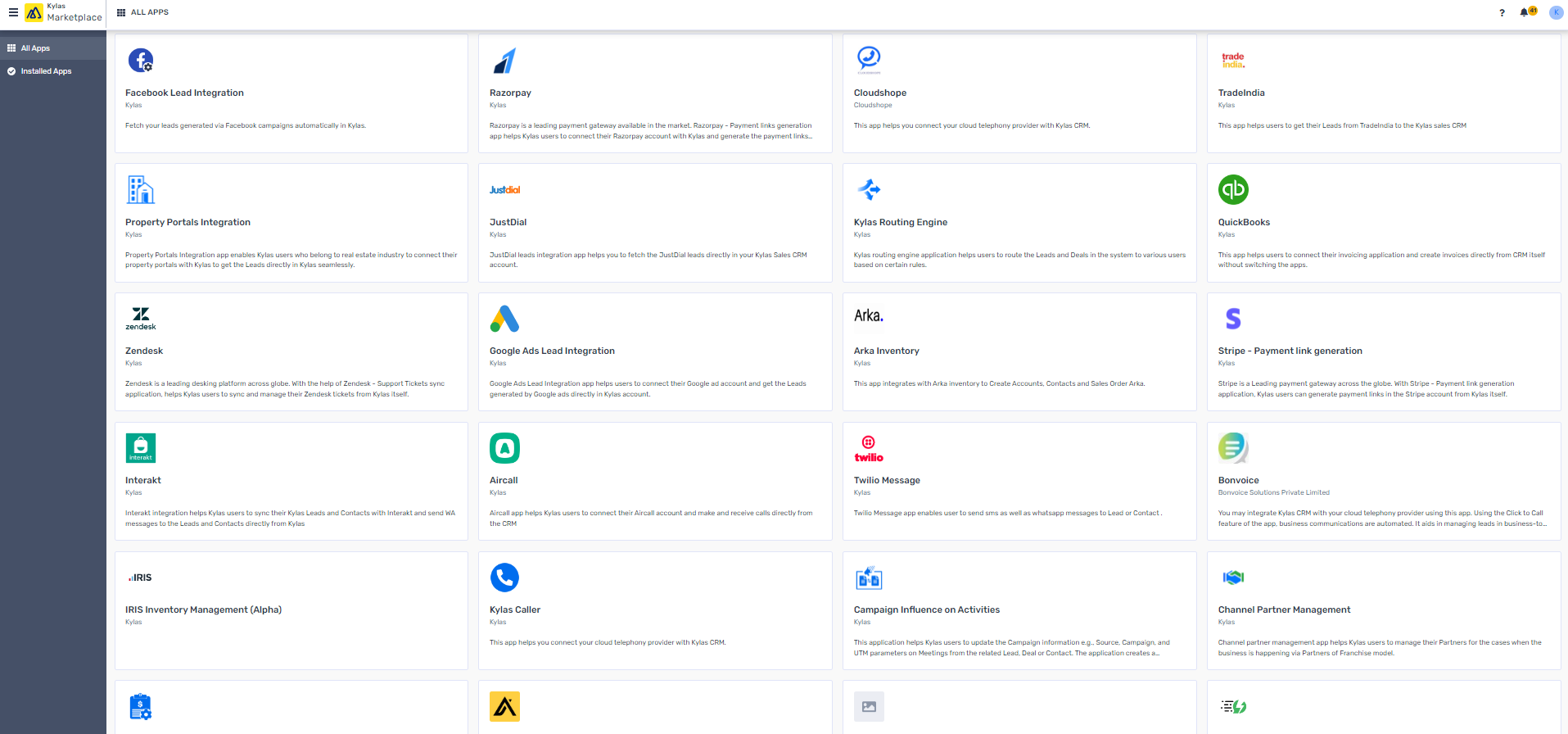Click the Channel Partner Management handshake icon
This screenshot has height=734, width=1568.
pyautogui.click(x=1233, y=578)
